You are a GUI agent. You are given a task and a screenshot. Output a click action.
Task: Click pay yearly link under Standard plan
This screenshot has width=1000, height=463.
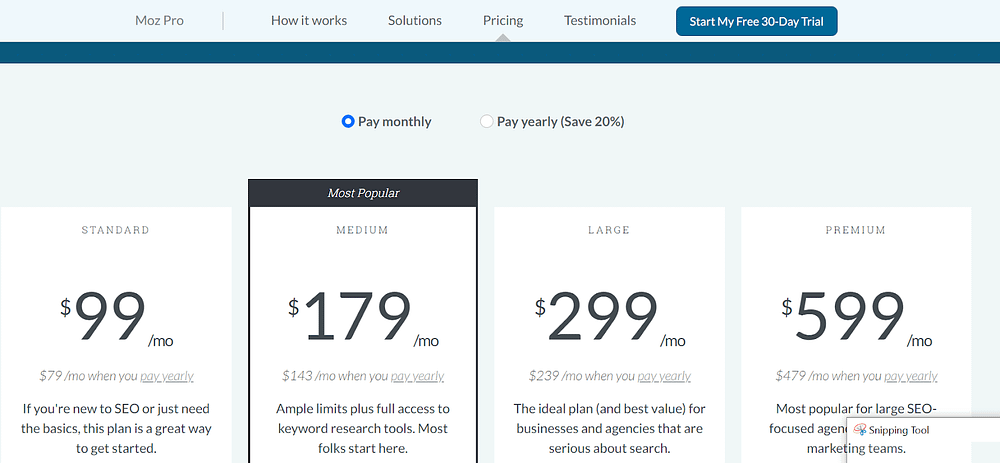166,376
